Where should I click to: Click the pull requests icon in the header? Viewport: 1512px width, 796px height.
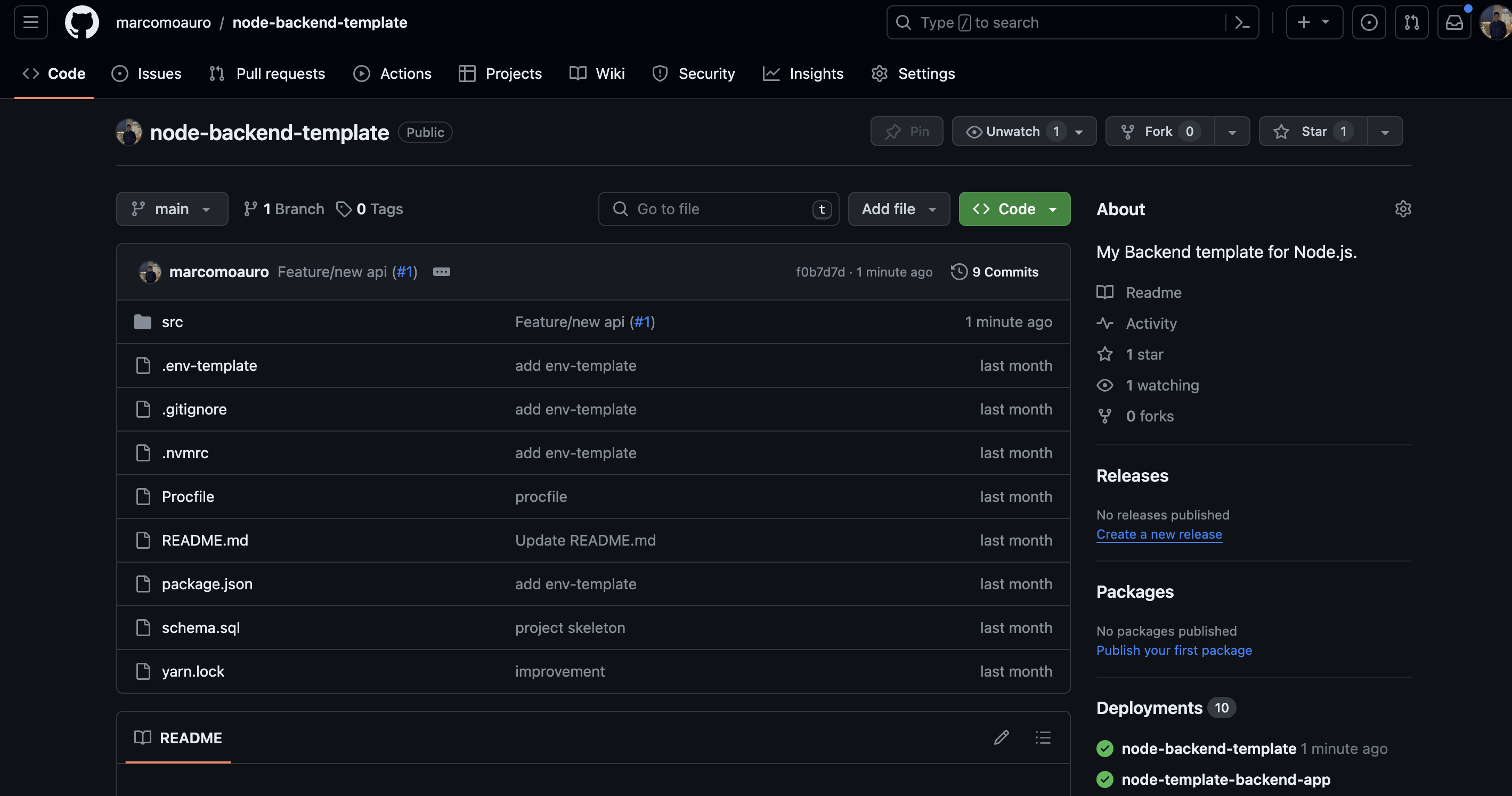pyautogui.click(x=1412, y=22)
